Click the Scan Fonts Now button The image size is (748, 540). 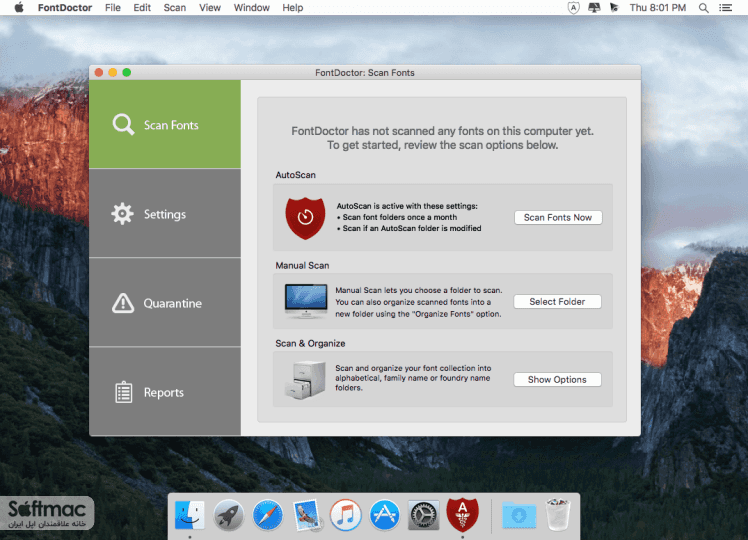[x=558, y=218]
